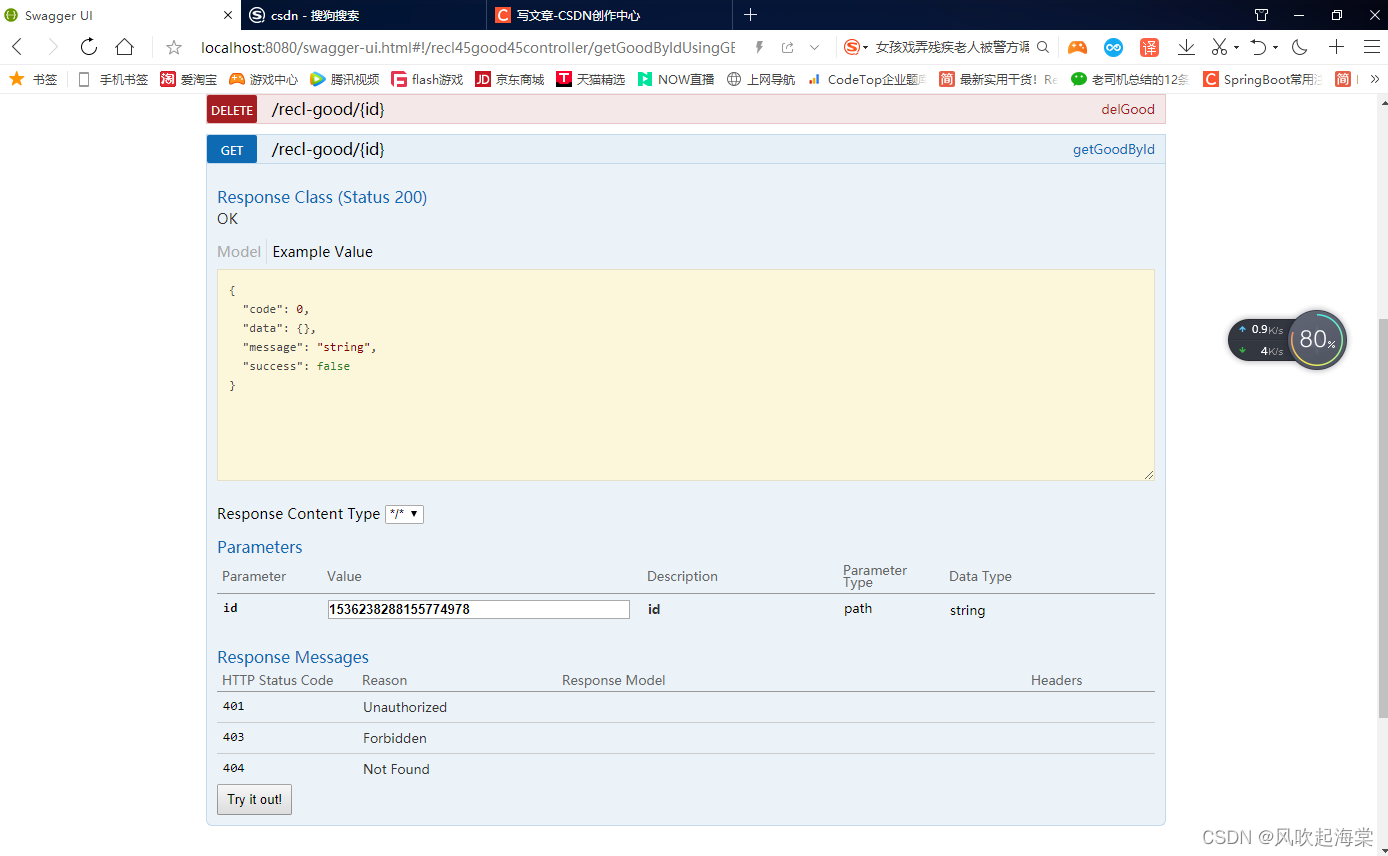
Task: Toggle night mode with the moon icon
Action: click(1299, 47)
